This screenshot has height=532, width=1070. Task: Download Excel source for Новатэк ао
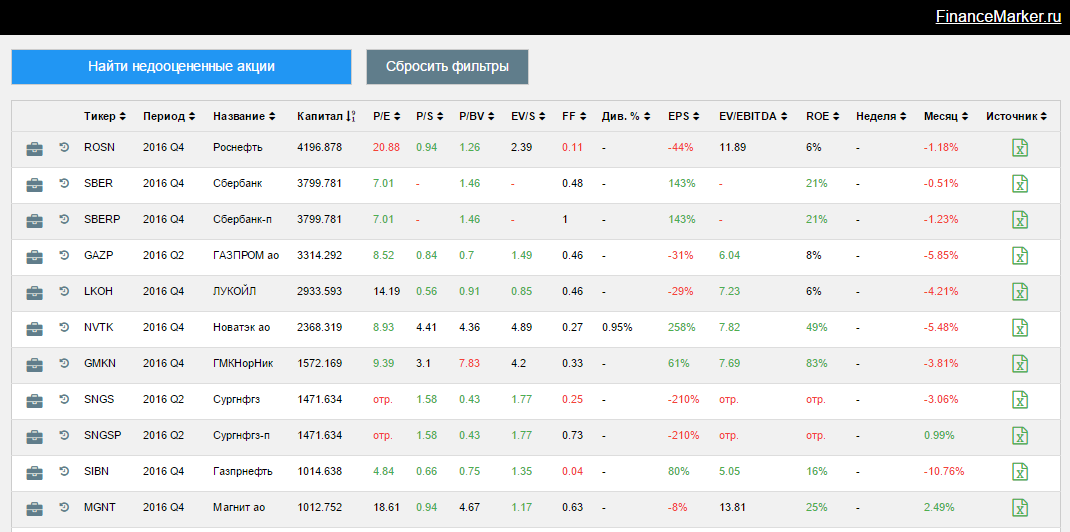1019,328
